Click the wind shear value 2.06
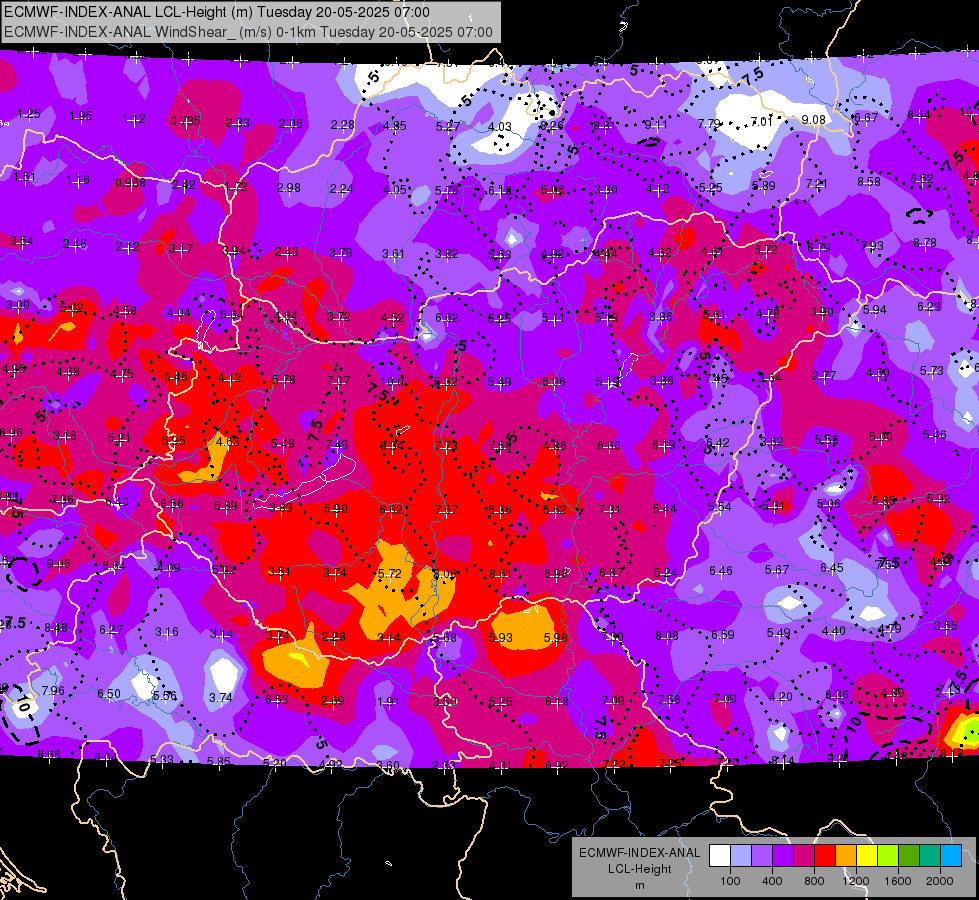Image resolution: width=979 pixels, height=900 pixels. 291,124
